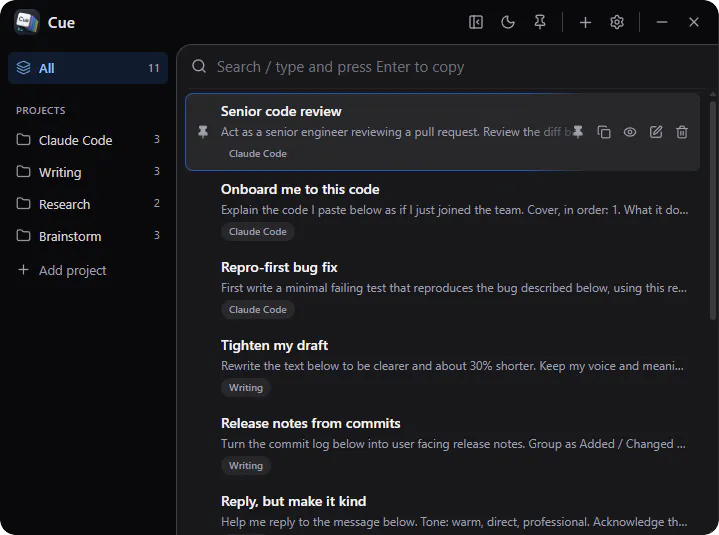Screen dimensions: 719x535
Task: Click the plus icon beside Add project
Action: tap(23, 270)
